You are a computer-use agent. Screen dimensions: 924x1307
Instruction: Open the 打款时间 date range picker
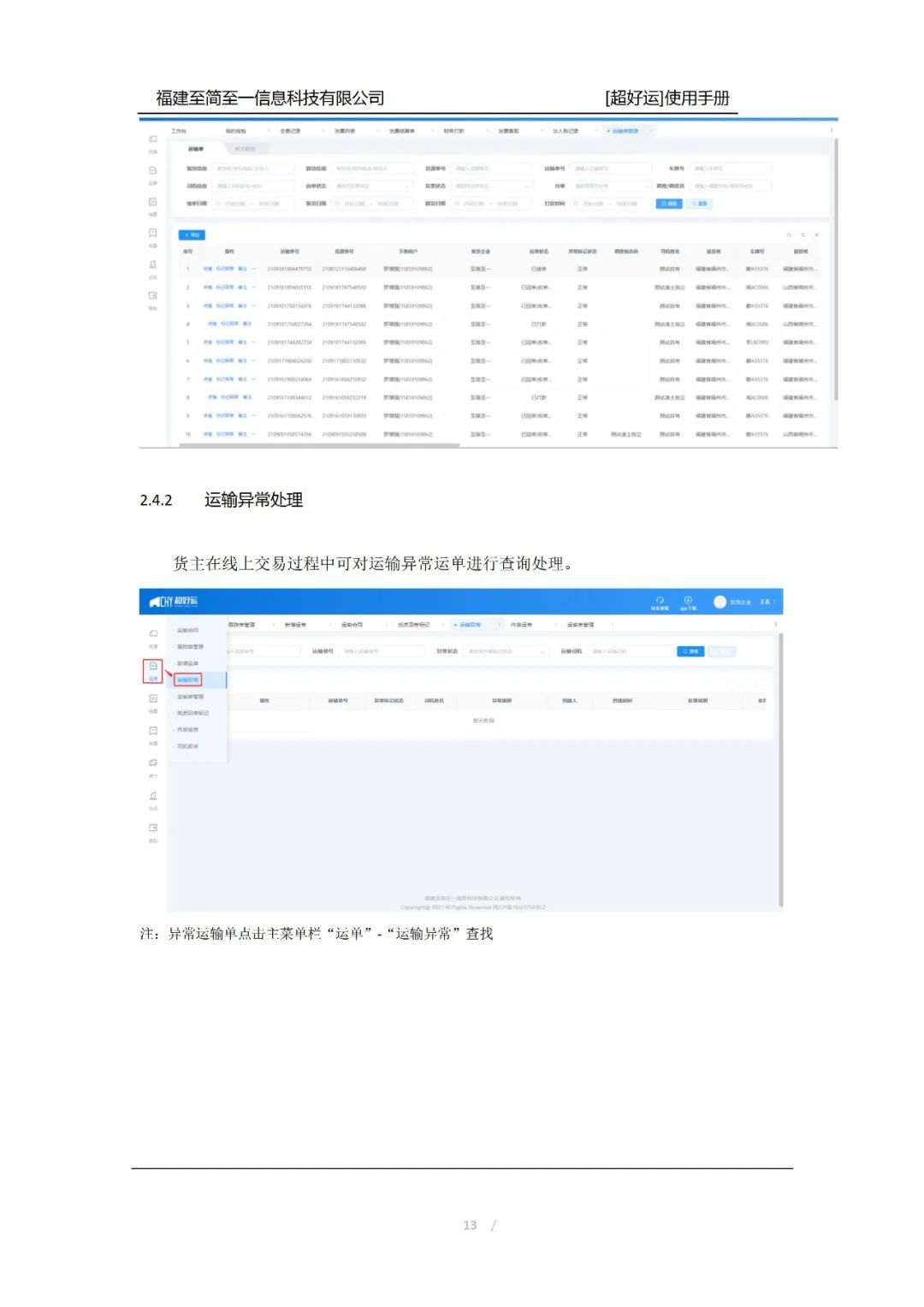click(611, 204)
